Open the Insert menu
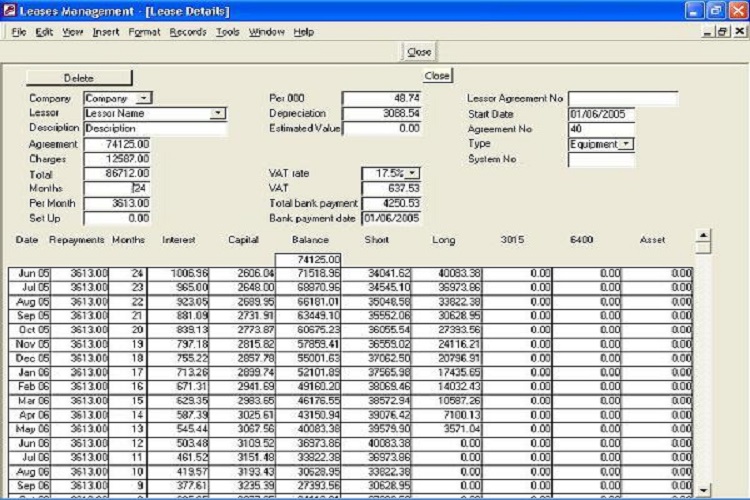The height and width of the screenshot is (500, 750). click(106, 32)
